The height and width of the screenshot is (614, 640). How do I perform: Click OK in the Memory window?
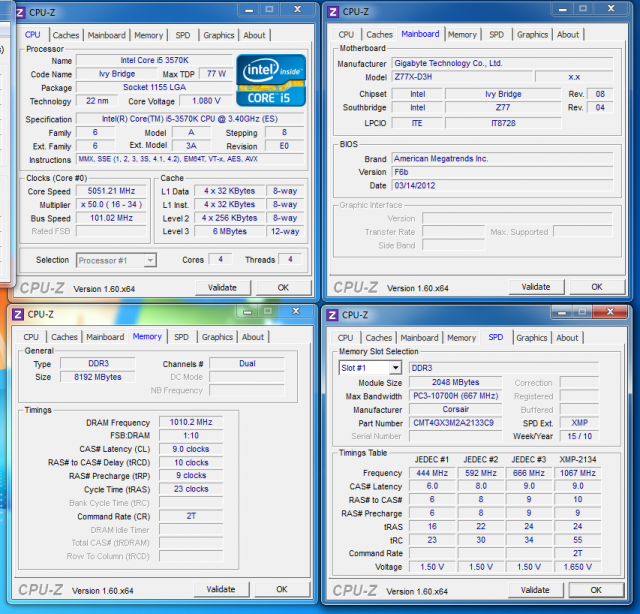(282, 589)
